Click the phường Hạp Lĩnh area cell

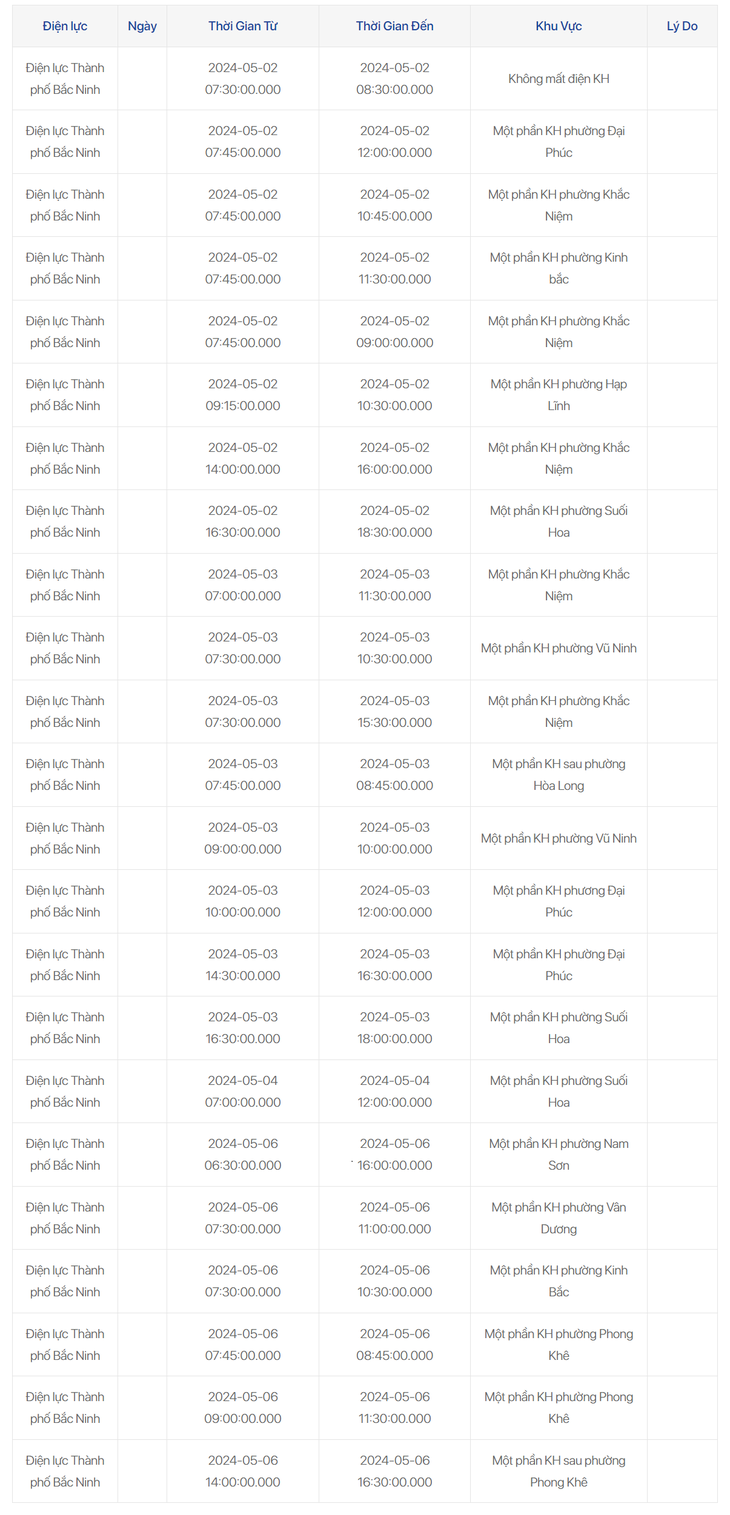tap(559, 395)
